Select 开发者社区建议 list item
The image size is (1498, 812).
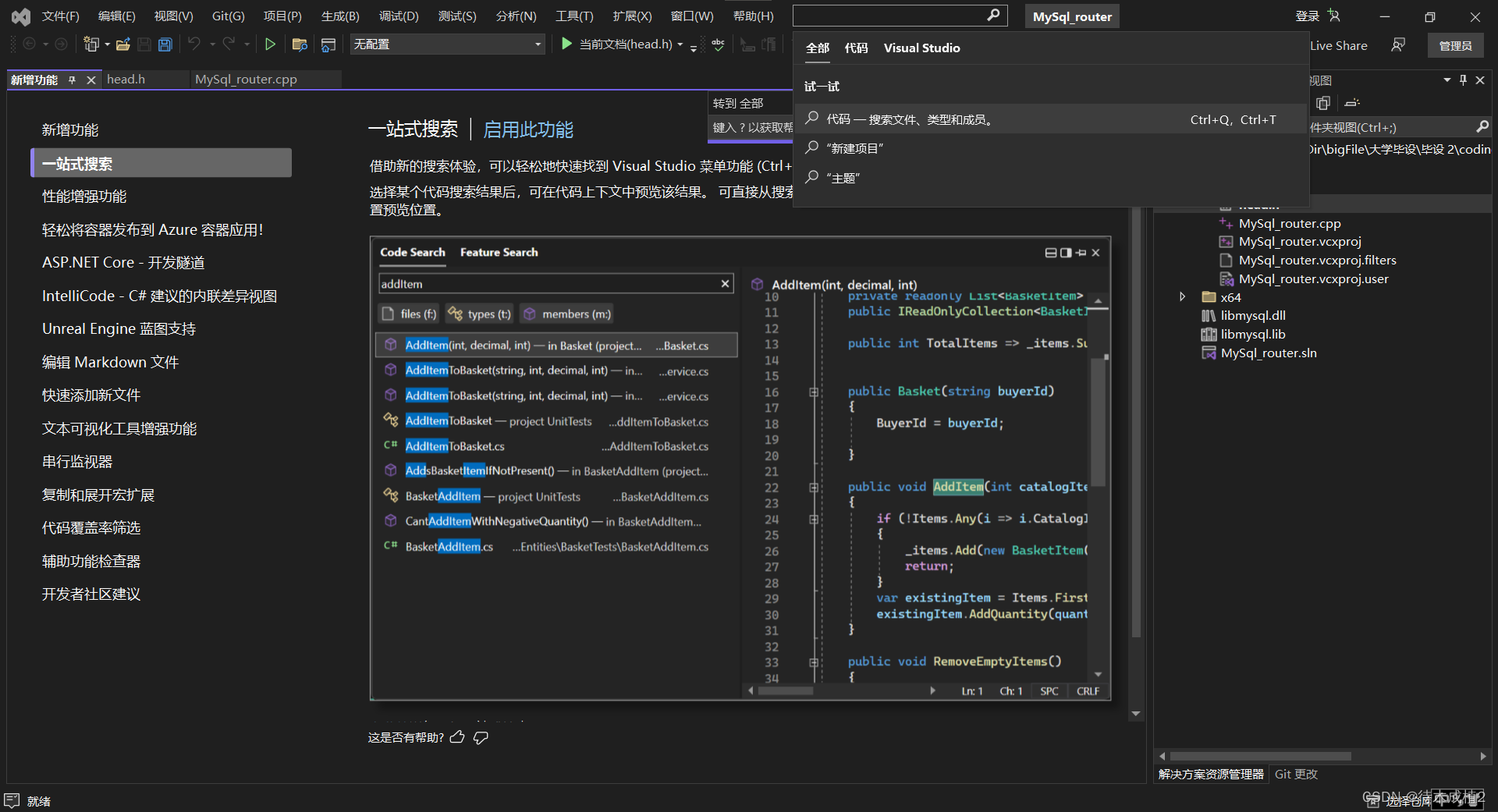pos(91,594)
